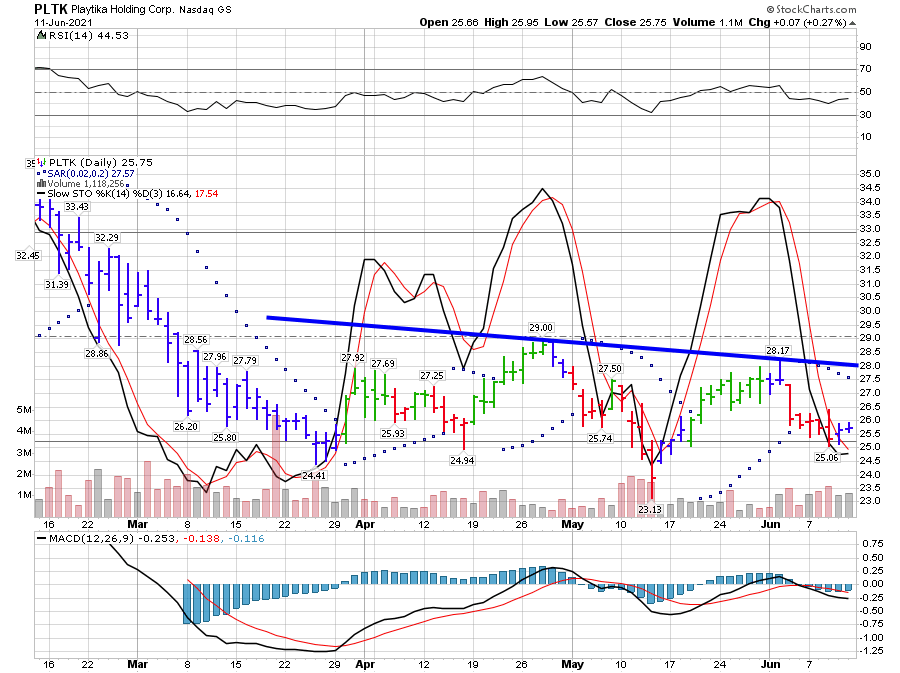This screenshot has height=673, width=900.
Task: Click the 33.43 price annotation
Action: coord(77,207)
